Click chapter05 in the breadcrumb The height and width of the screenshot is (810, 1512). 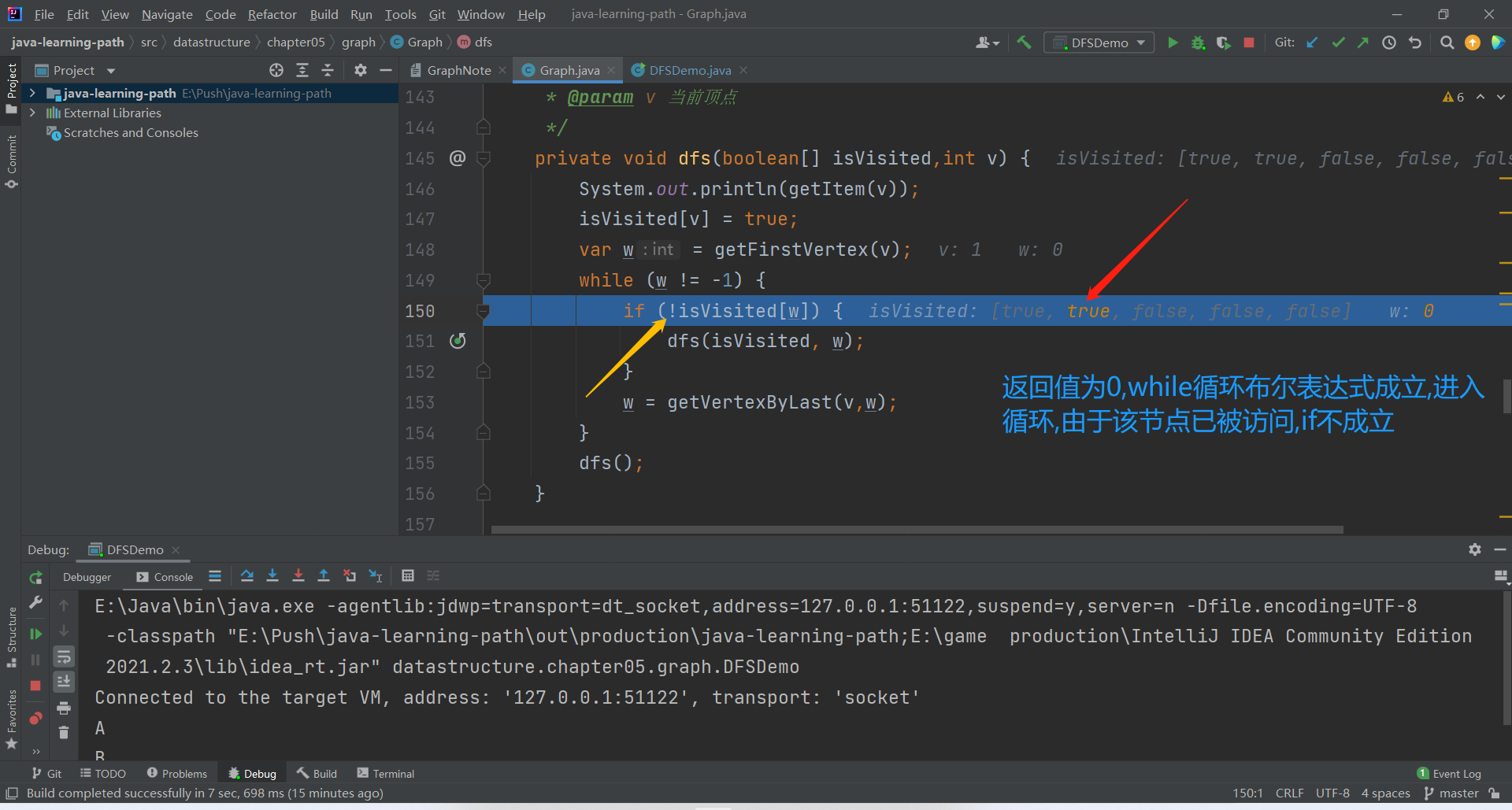[x=295, y=43]
